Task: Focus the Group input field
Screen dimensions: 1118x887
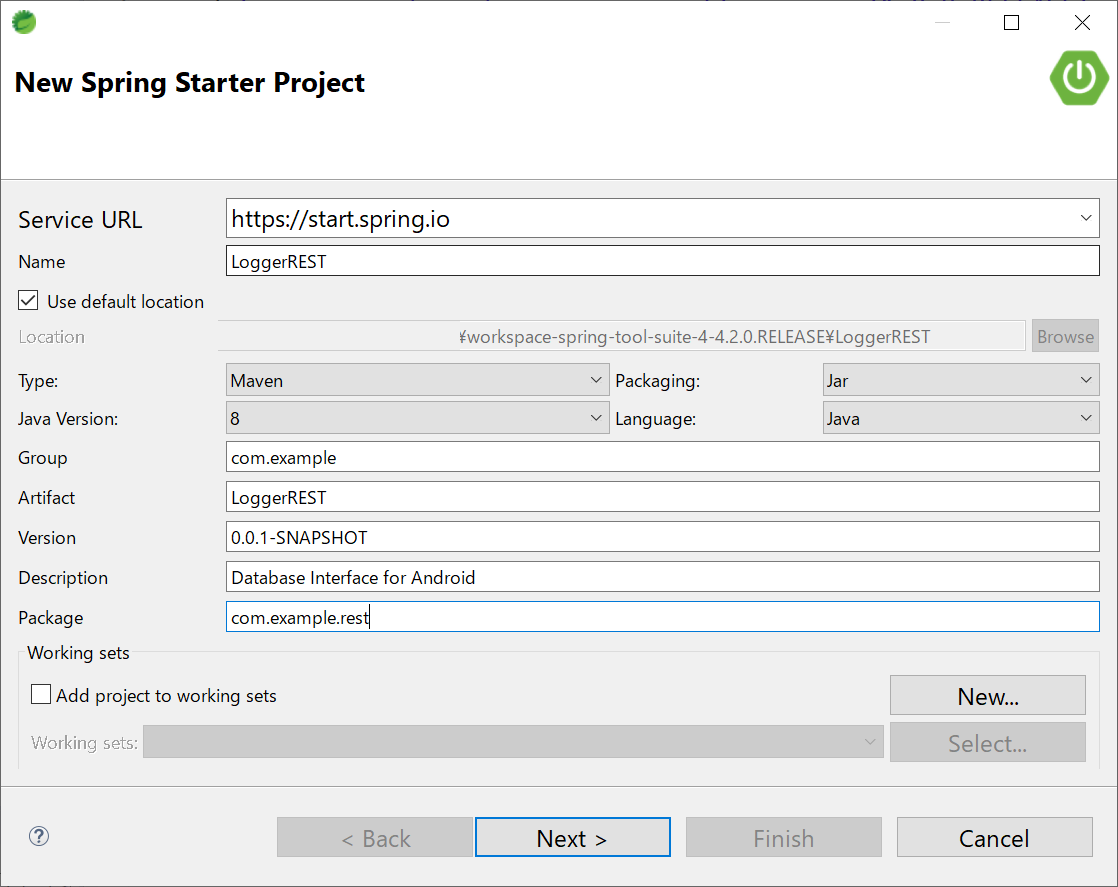Action: coord(662,457)
